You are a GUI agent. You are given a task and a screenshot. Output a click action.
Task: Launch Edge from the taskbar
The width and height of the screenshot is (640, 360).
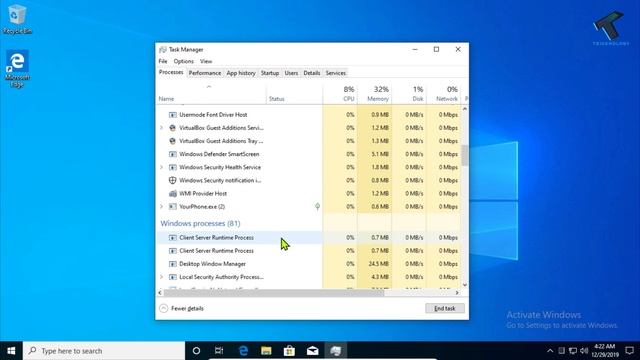point(243,351)
